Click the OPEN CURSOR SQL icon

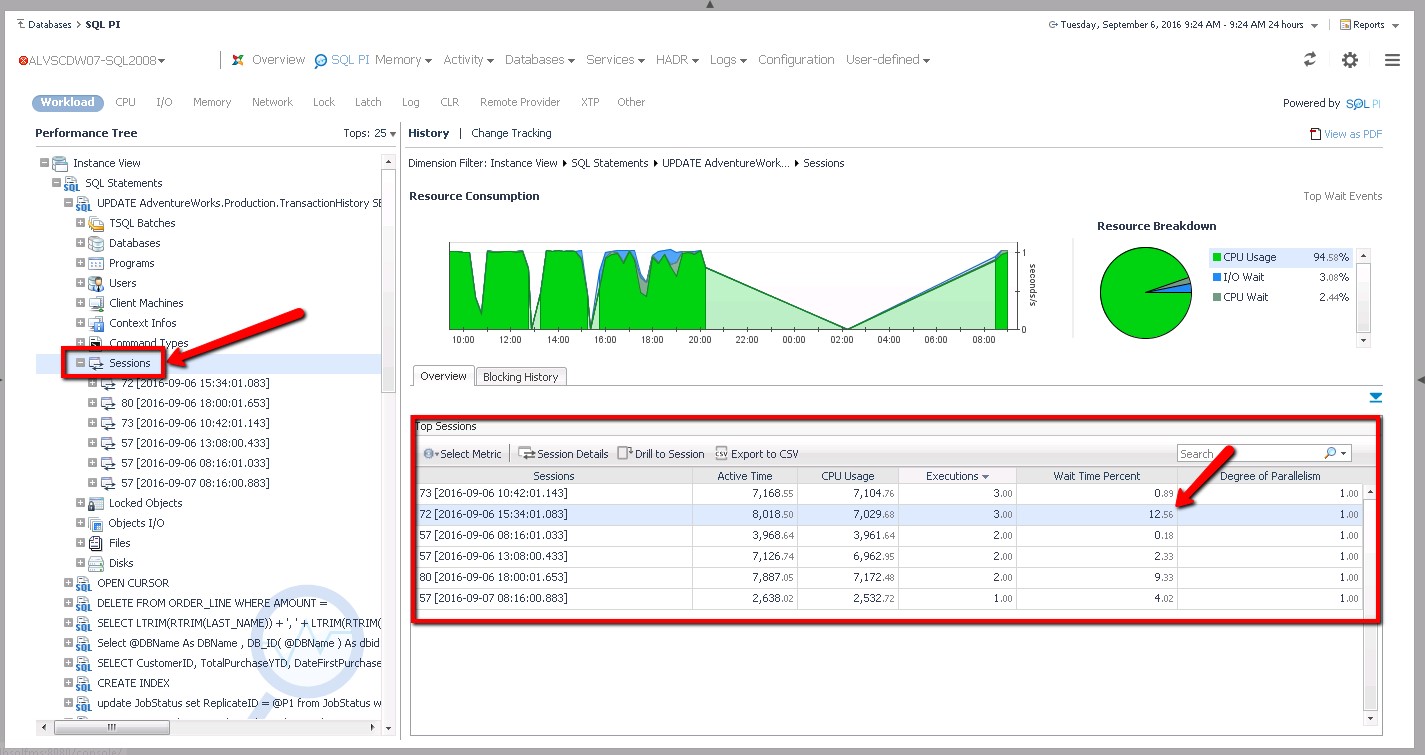coord(84,583)
